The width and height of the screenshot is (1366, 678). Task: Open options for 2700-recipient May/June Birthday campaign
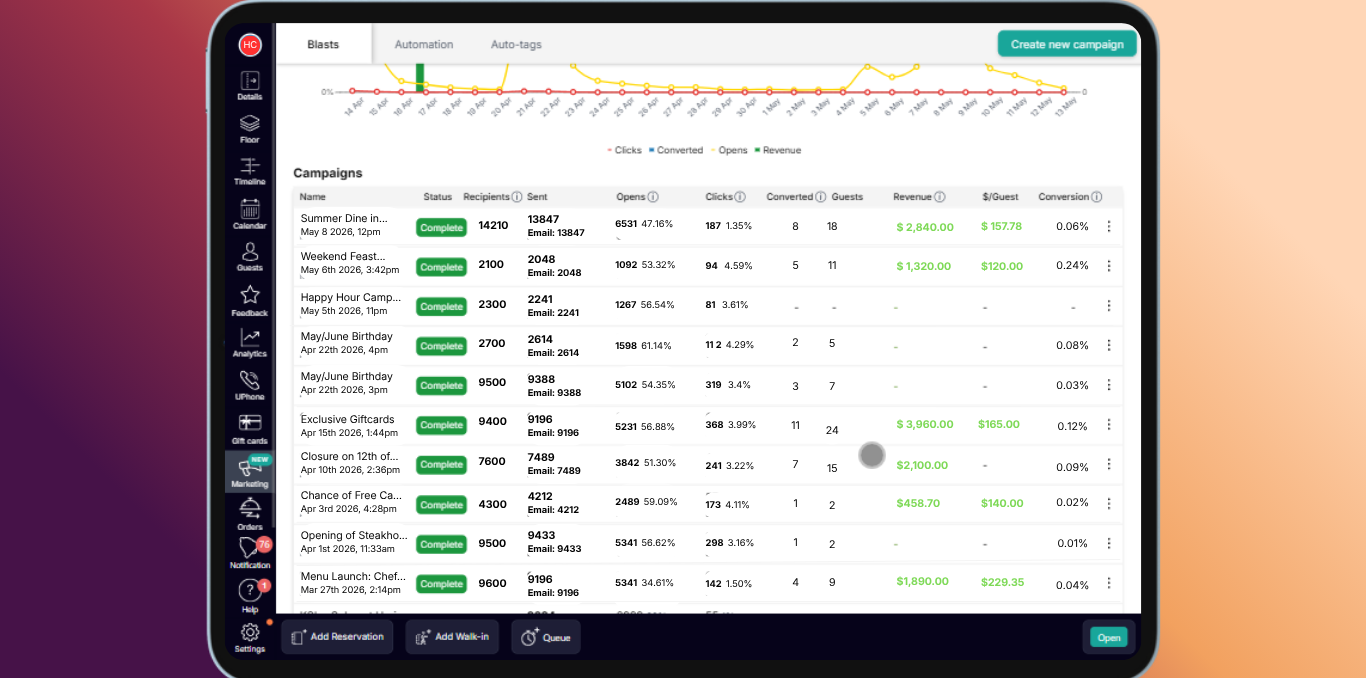click(x=1109, y=345)
